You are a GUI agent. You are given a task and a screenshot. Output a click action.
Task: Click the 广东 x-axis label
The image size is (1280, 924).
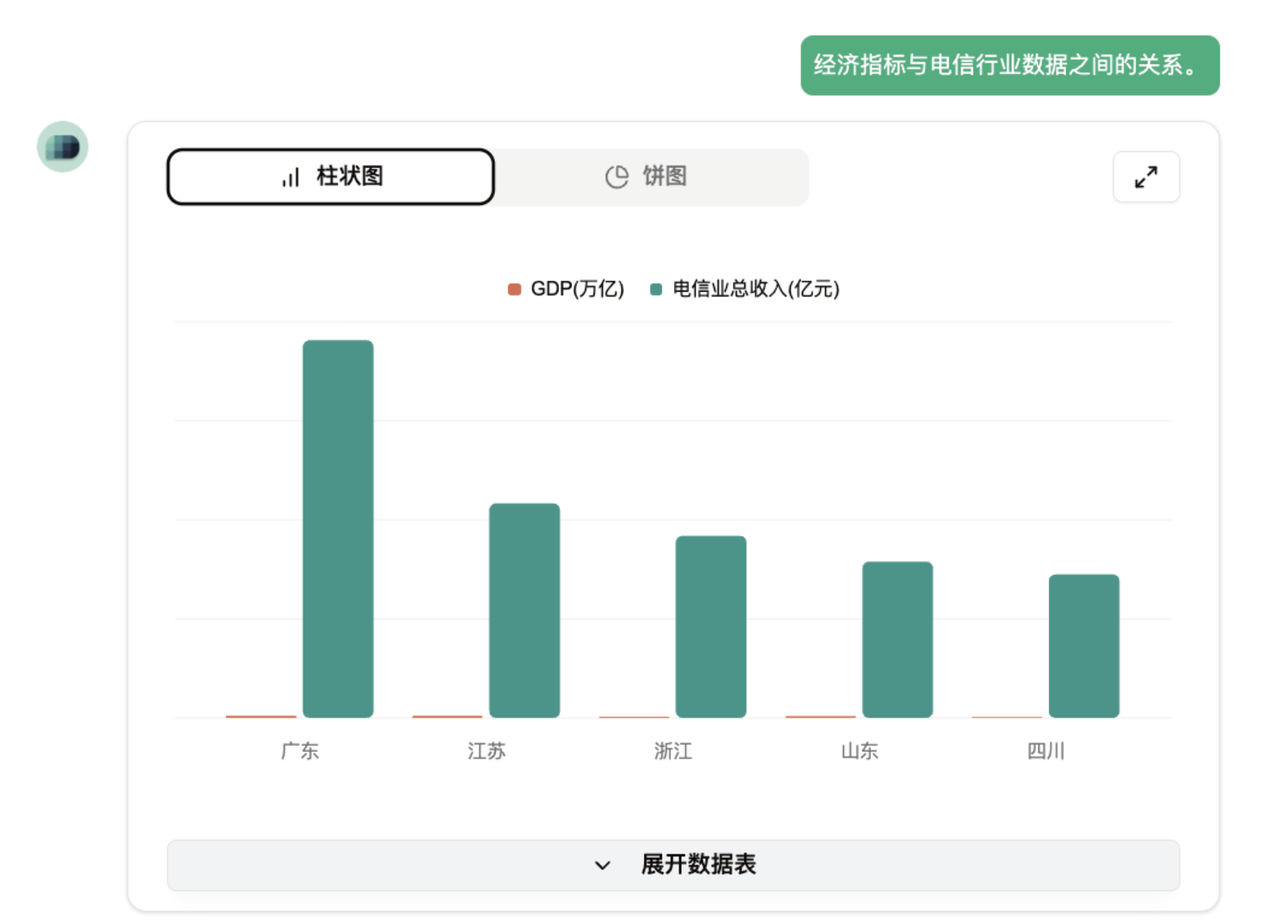(300, 751)
